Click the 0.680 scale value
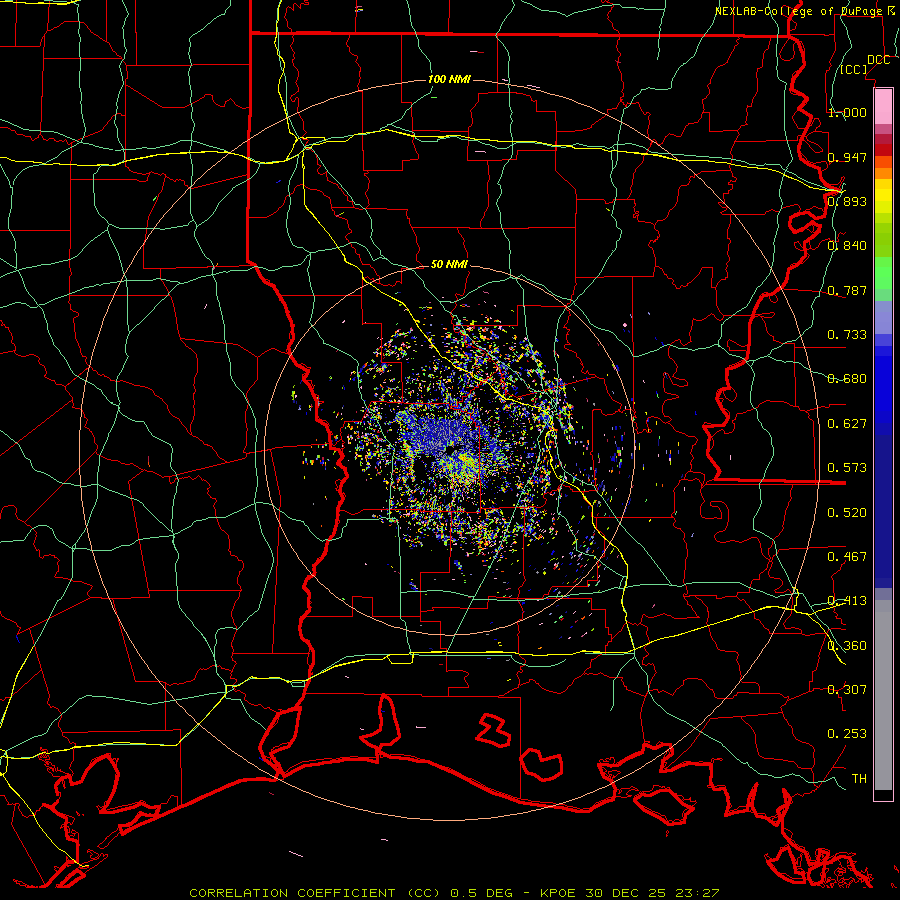 click(847, 379)
